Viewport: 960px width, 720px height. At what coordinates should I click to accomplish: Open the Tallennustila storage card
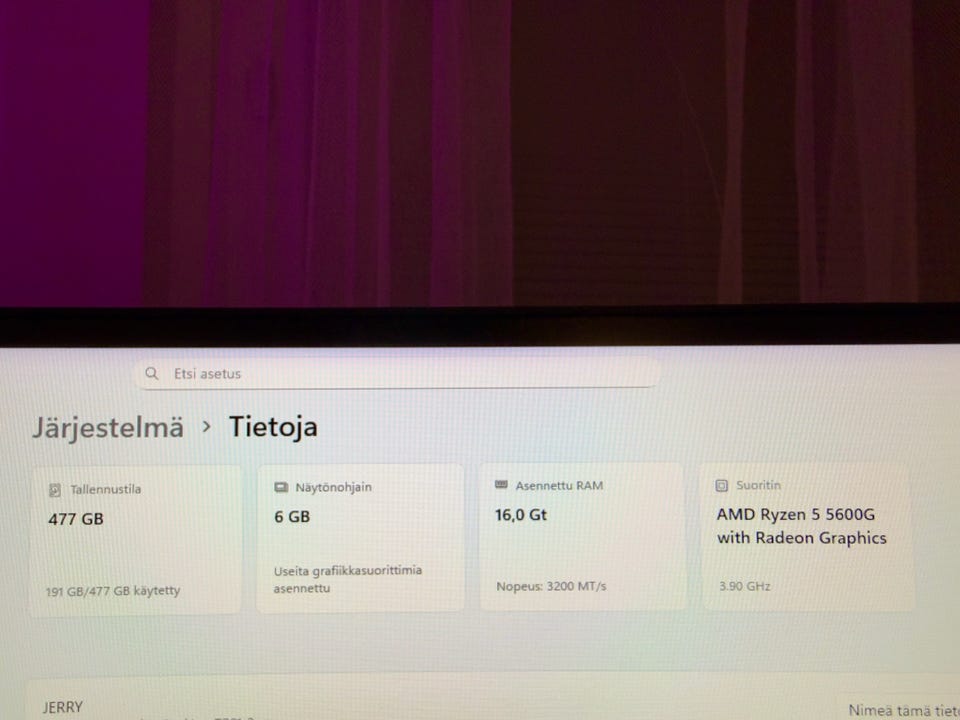tap(136, 541)
